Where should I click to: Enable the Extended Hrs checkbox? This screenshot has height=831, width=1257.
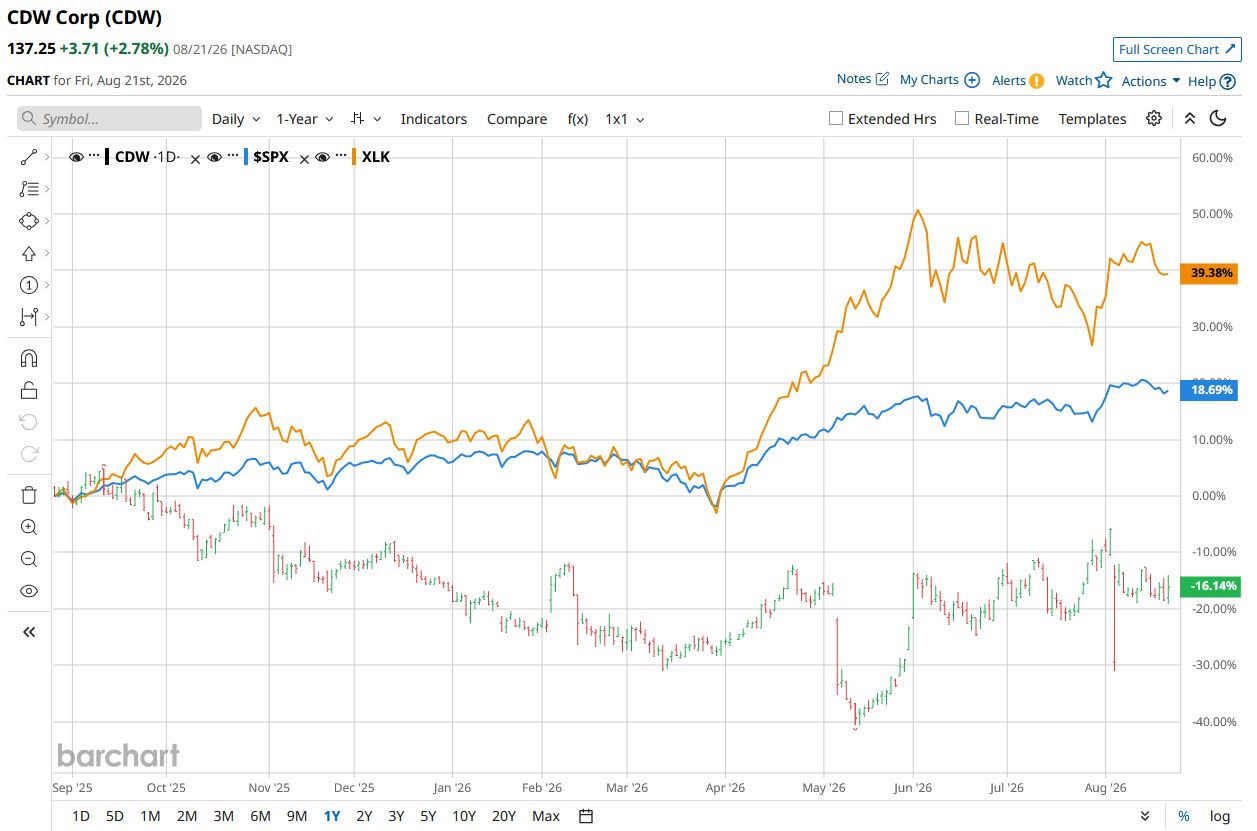(x=836, y=118)
